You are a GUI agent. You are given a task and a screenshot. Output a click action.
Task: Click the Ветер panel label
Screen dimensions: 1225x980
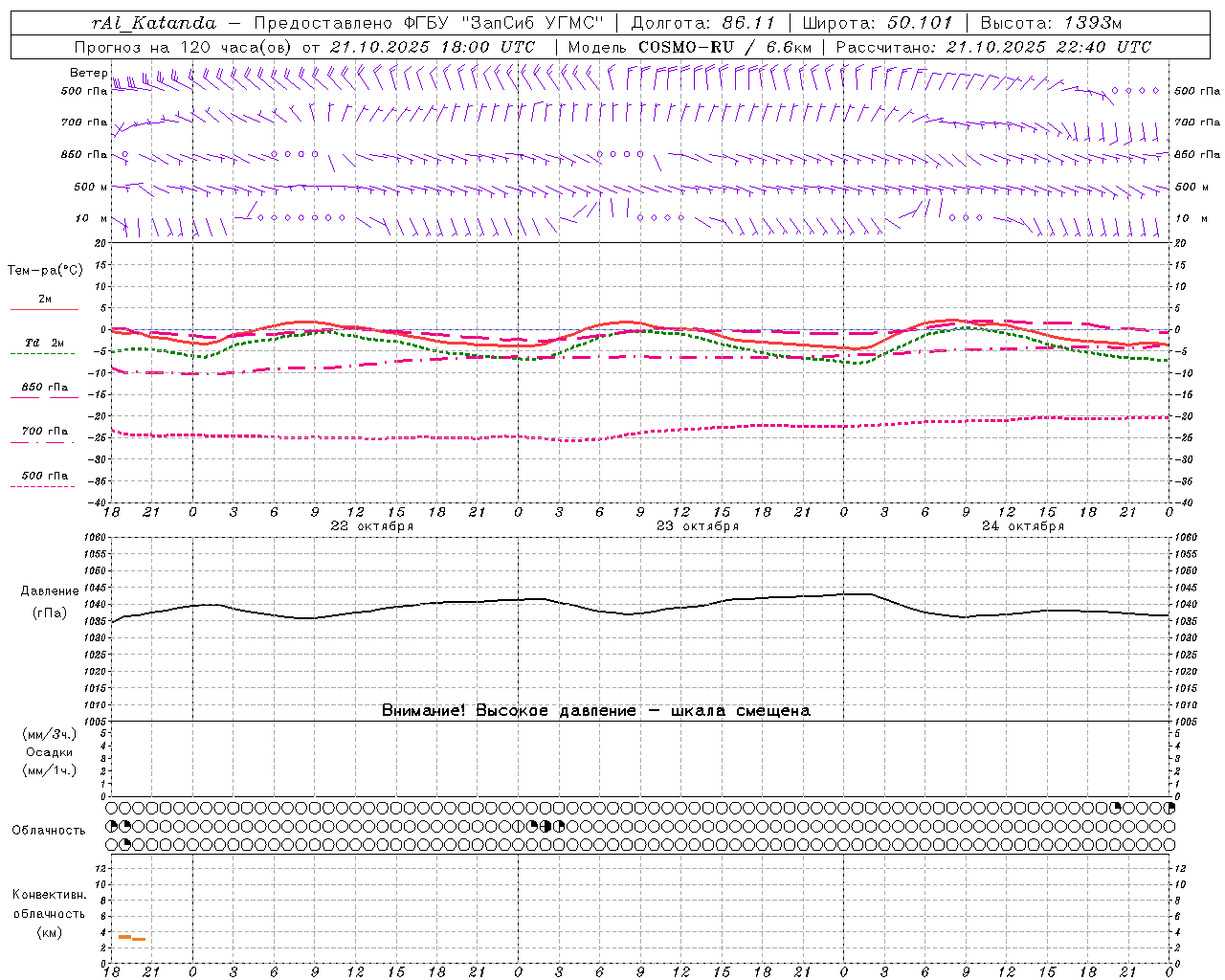tap(88, 73)
